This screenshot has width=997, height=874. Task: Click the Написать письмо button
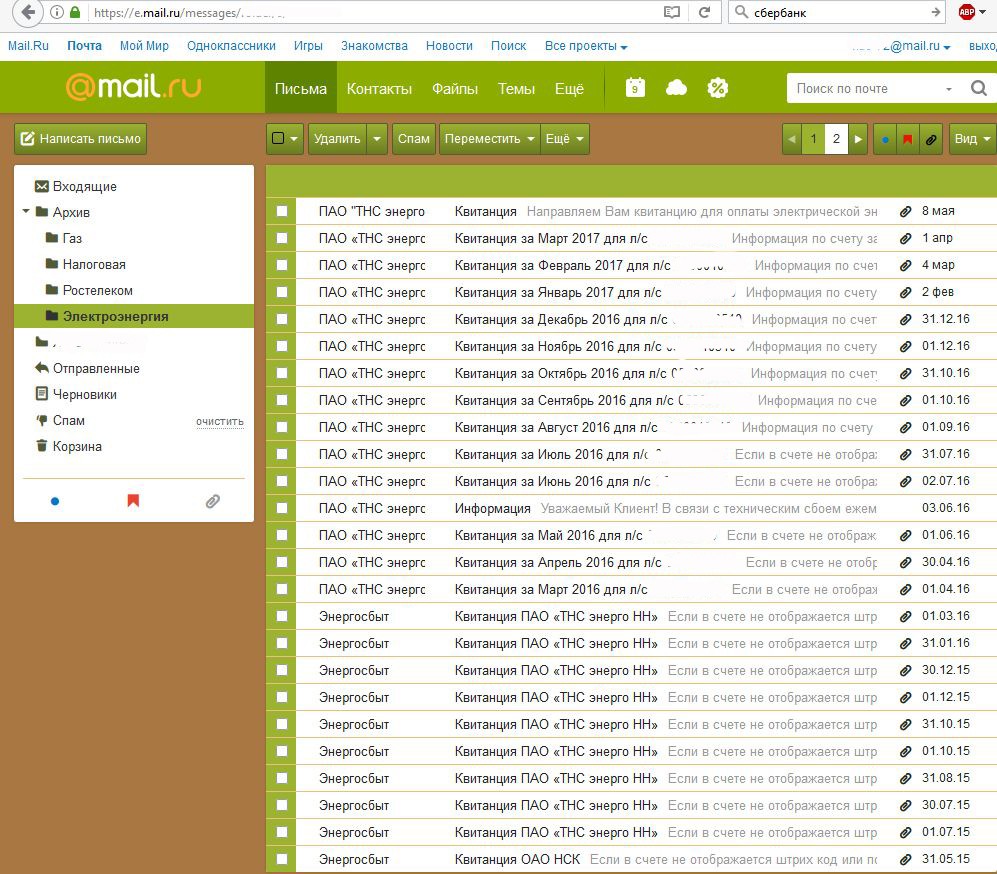tap(81, 139)
